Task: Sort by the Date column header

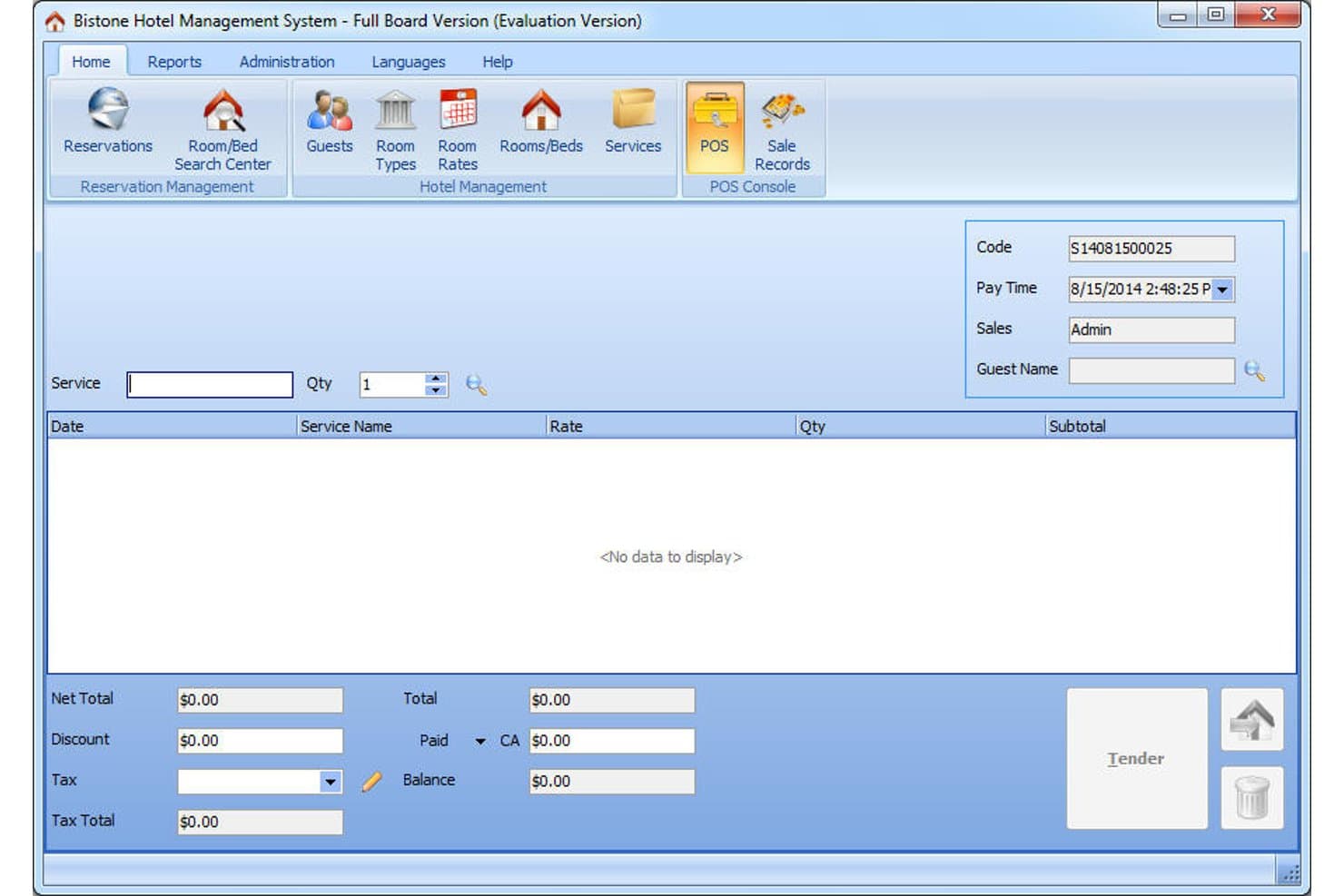Action: (173, 427)
